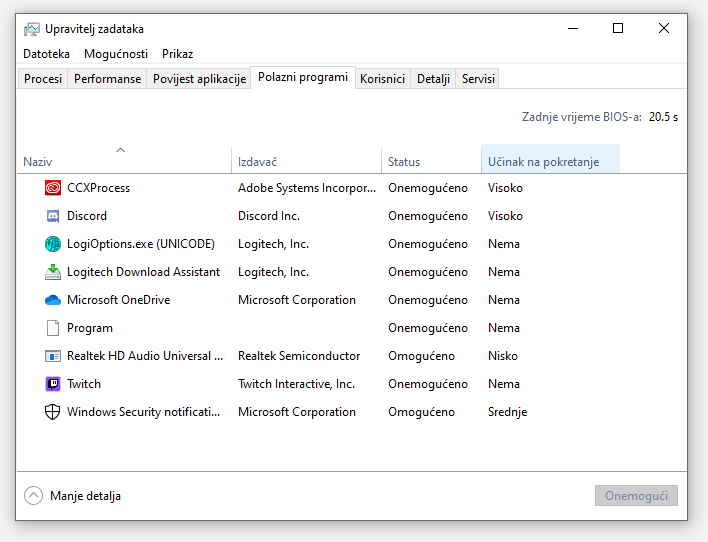Select the Realtek HD Audio icon

click(x=53, y=356)
